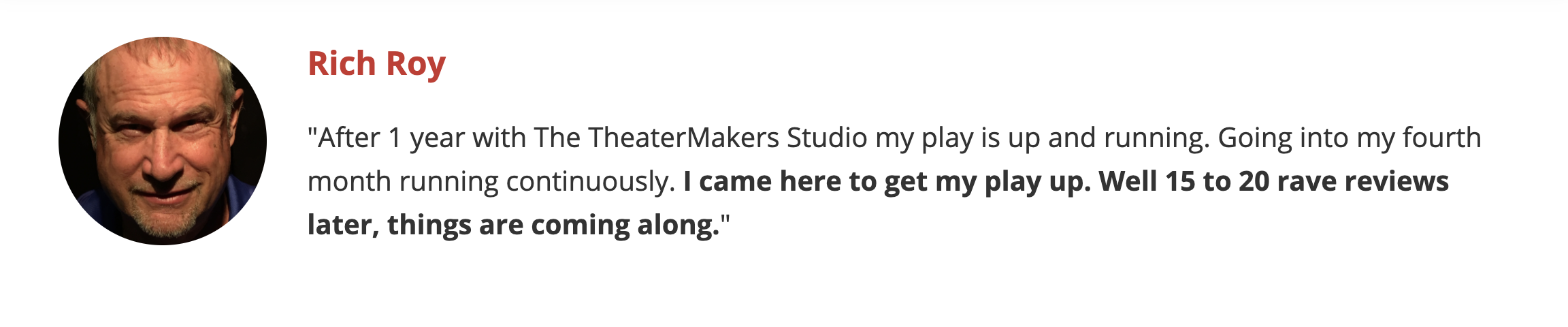The height and width of the screenshot is (327, 1568).
Task: Select the bold phrase "rave reviews"
Action: click(1362, 182)
